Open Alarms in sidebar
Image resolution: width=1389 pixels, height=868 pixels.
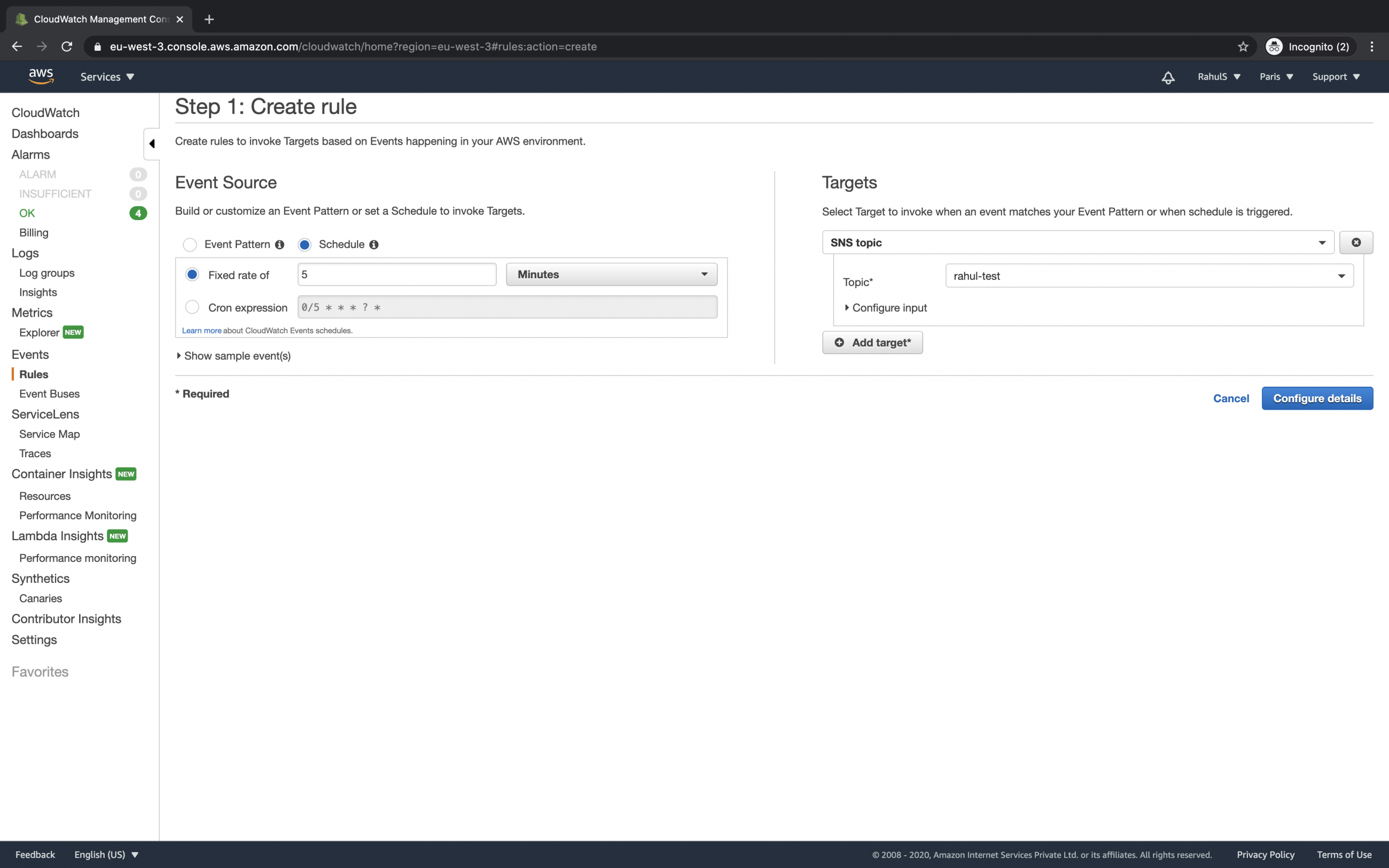tap(30, 154)
